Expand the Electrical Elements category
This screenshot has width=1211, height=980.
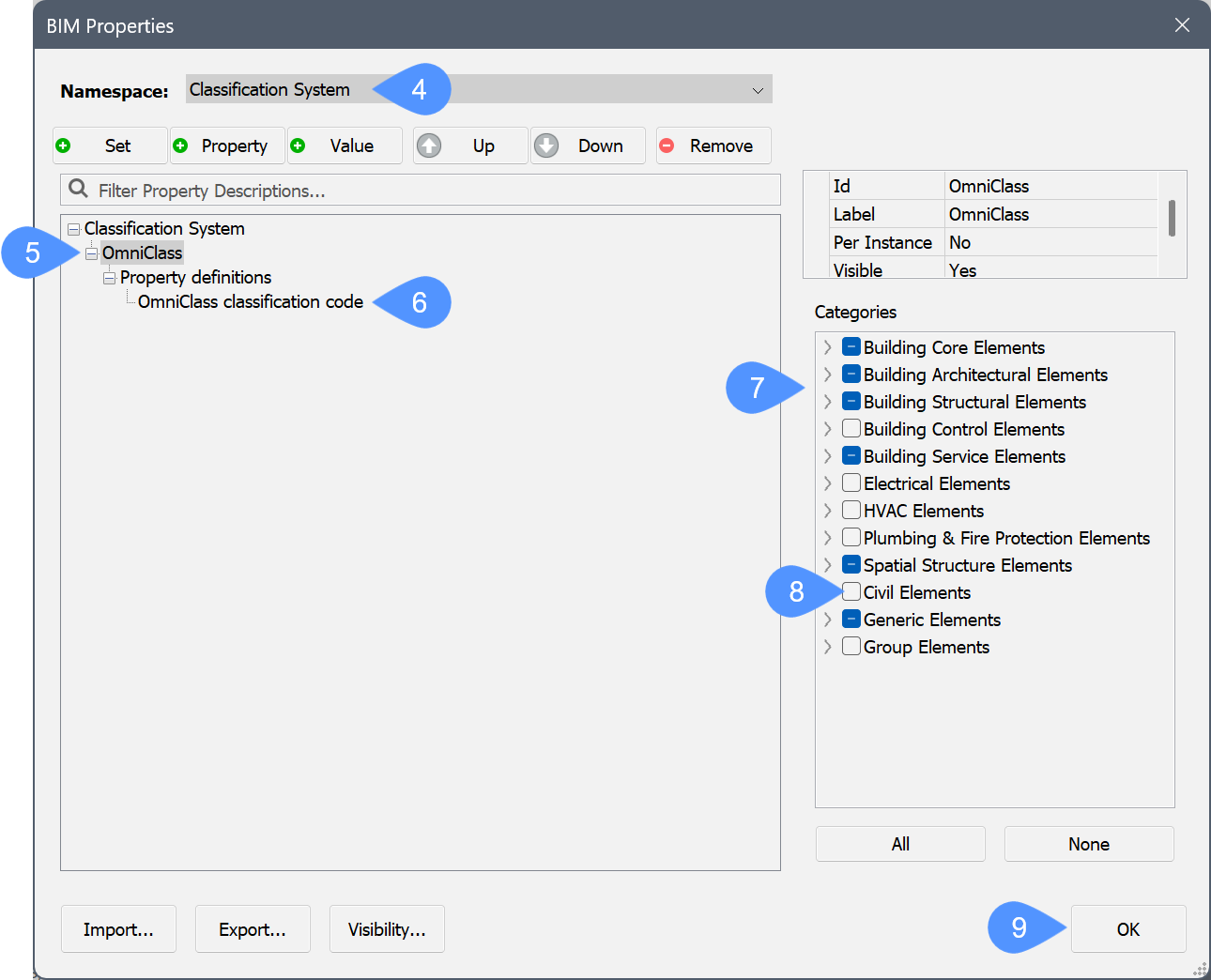click(827, 483)
